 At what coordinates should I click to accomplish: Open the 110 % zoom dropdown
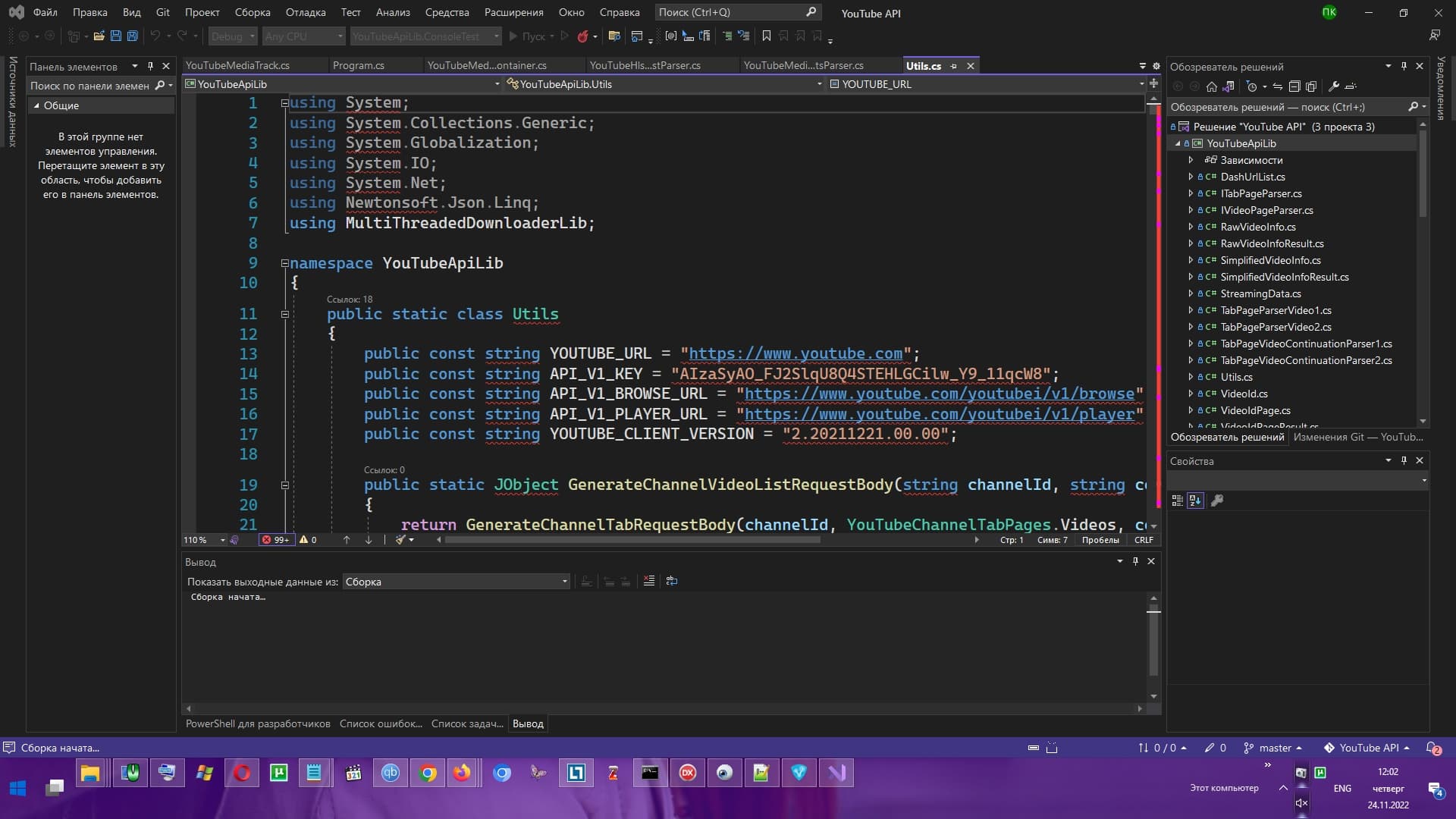click(204, 540)
